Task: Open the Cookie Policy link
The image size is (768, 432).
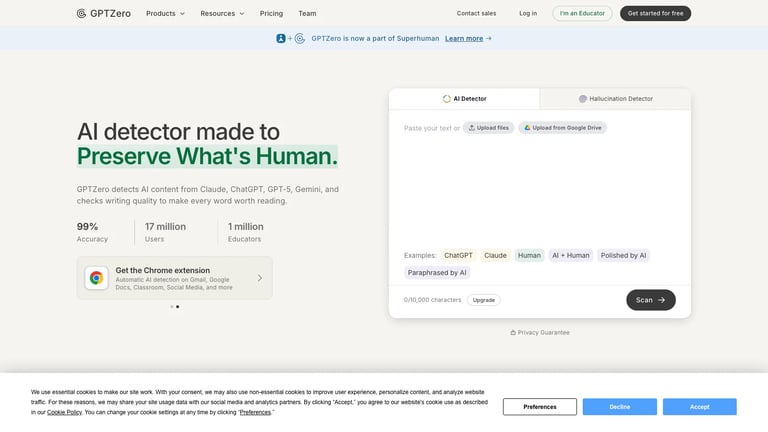Action: pyautogui.click(x=64, y=412)
